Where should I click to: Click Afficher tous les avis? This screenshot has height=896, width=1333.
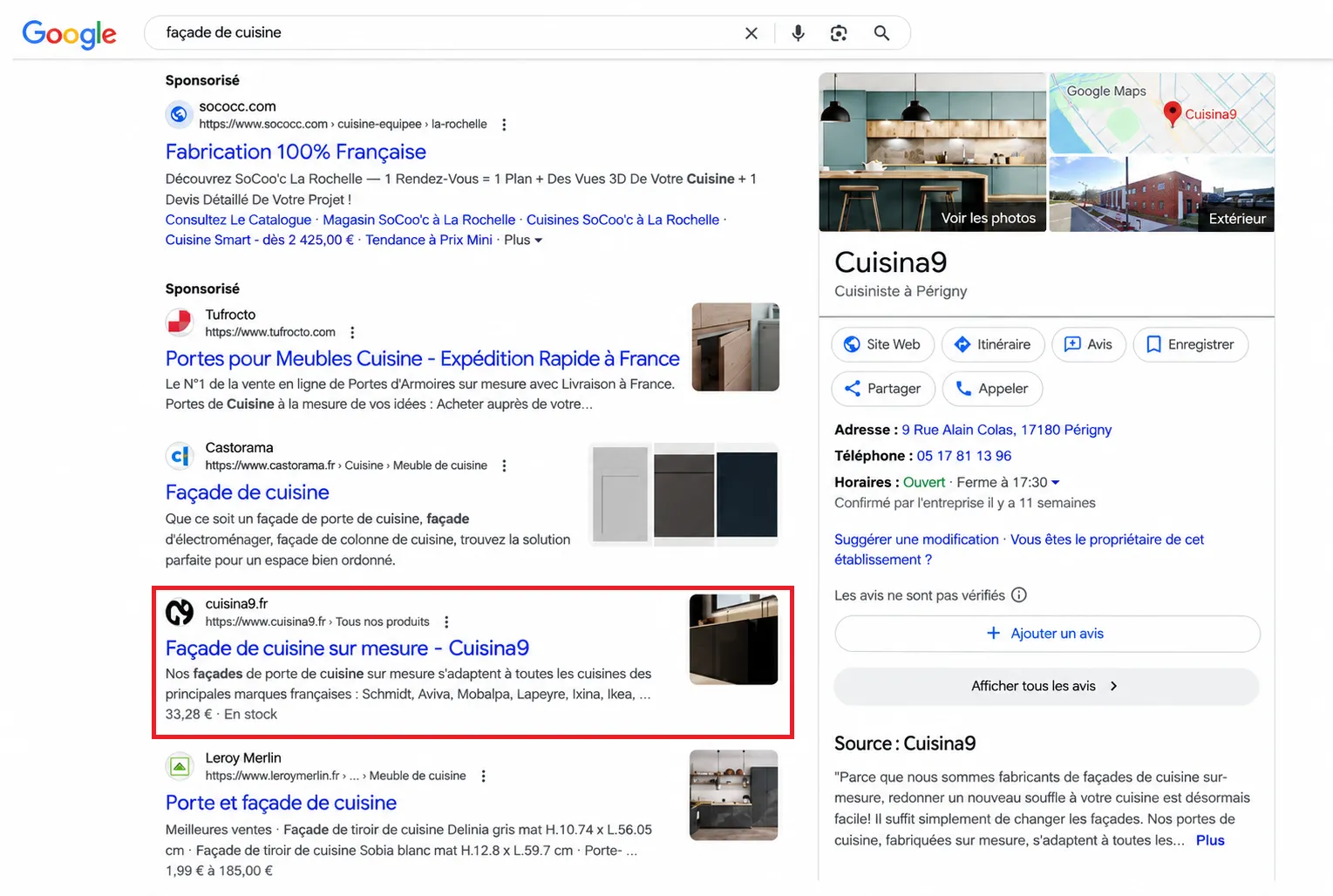point(1047,686)
